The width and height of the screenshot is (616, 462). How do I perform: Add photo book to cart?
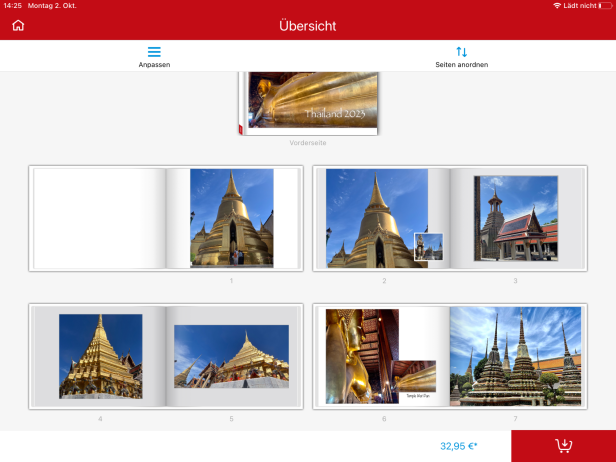coord(563,446)
